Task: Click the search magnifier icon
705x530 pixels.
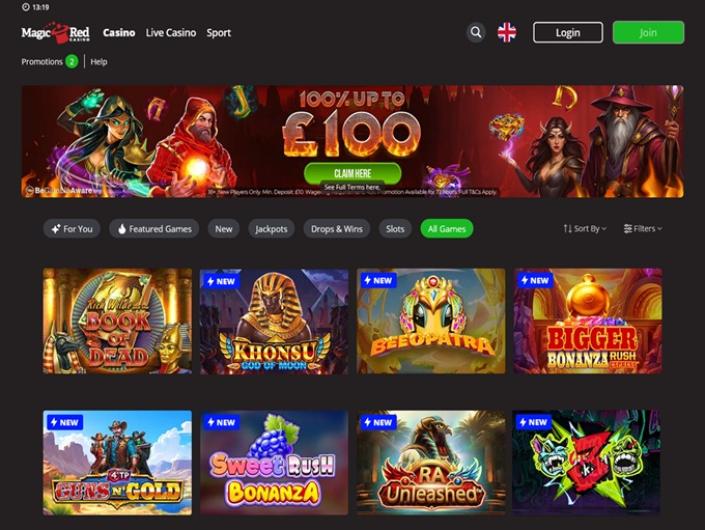Action: (x=476, y=32)
